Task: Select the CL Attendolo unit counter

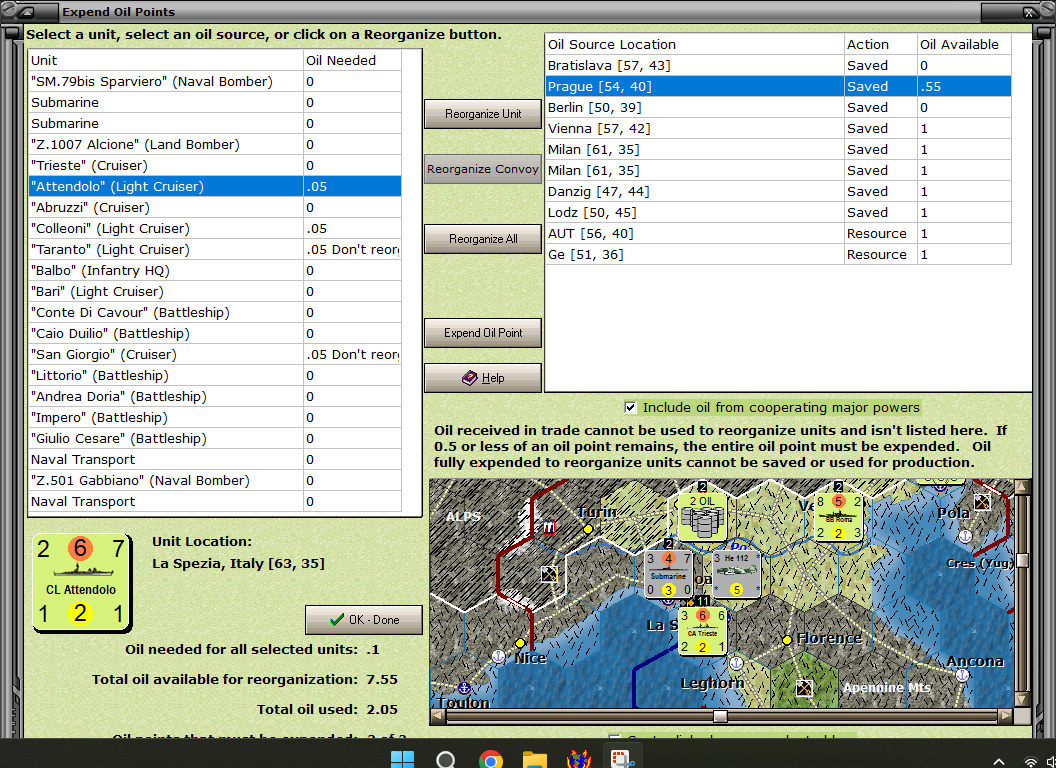Action: coord(81,583)
